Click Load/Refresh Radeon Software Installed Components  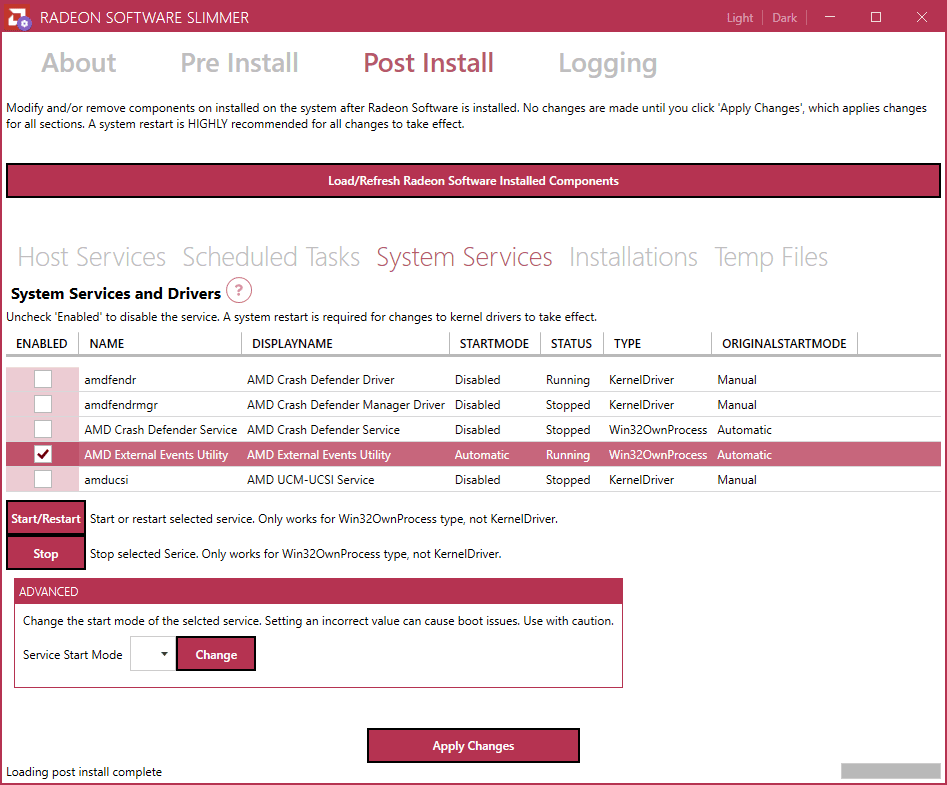[474, 181]
